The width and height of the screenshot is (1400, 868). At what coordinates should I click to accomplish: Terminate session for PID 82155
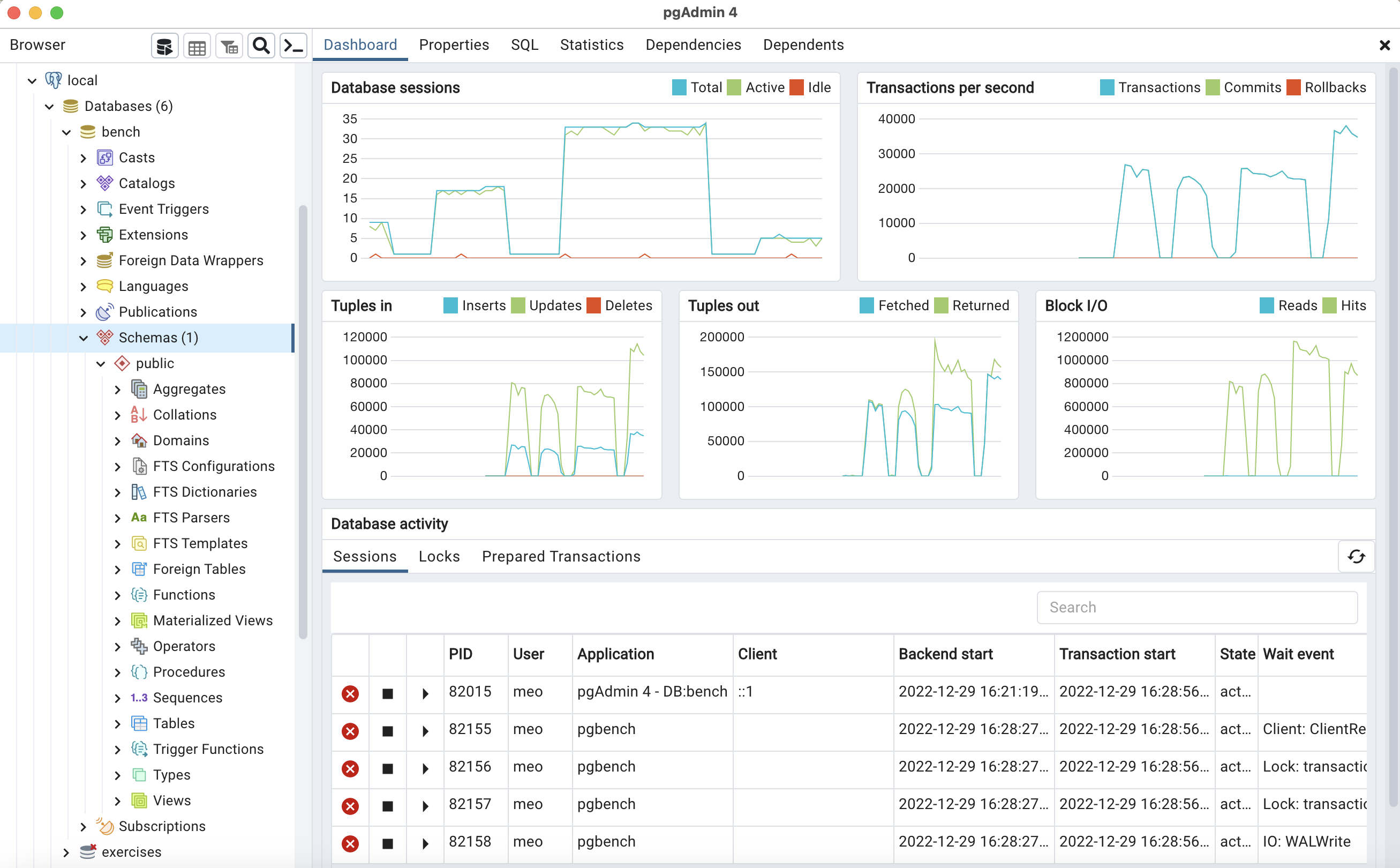tap(350, 731)
